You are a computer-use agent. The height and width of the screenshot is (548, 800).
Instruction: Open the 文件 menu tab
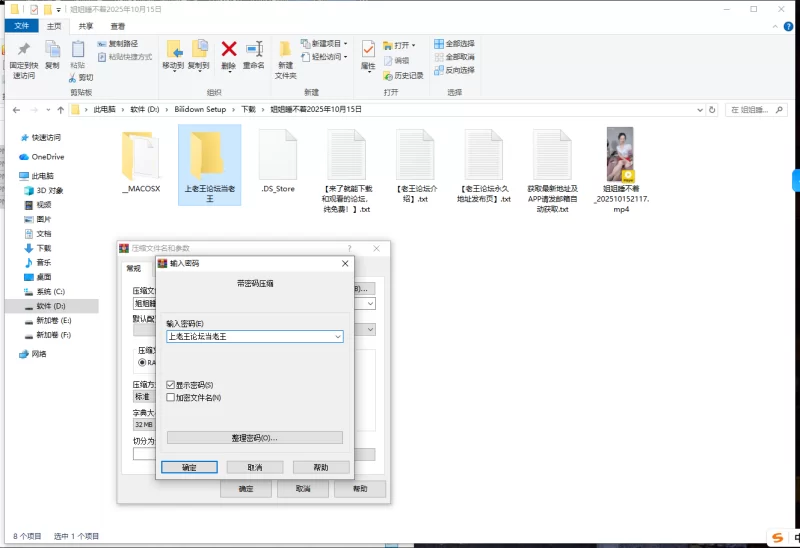[21, 26]
